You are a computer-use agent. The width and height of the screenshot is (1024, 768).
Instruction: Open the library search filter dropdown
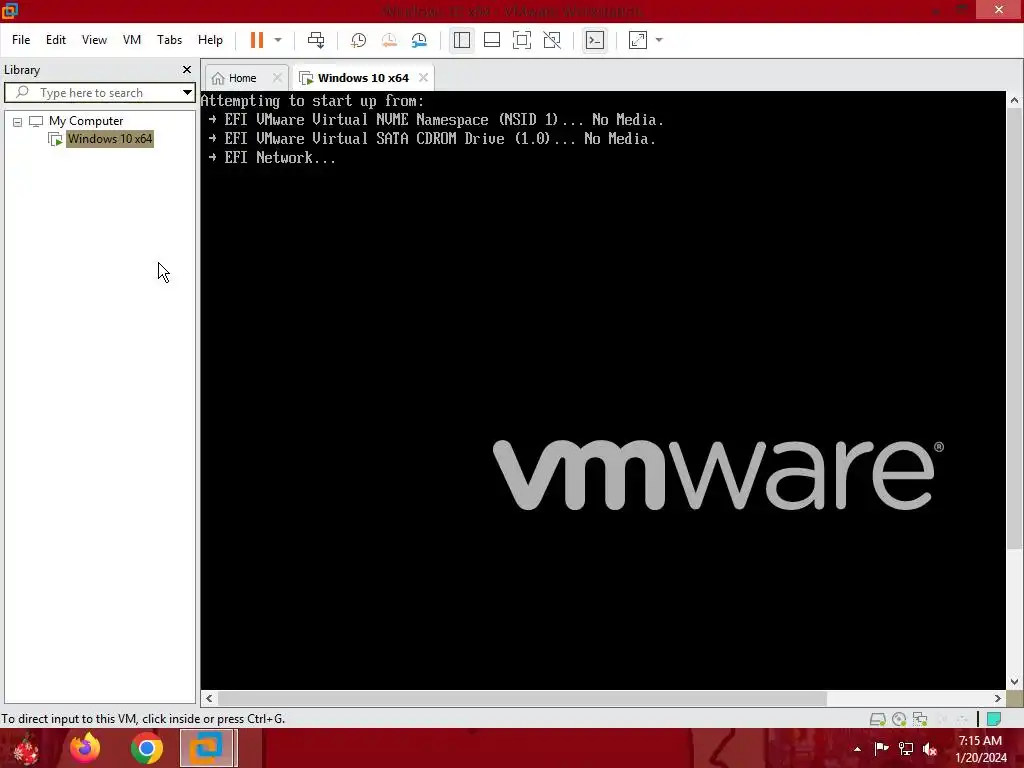pos(187,93)
